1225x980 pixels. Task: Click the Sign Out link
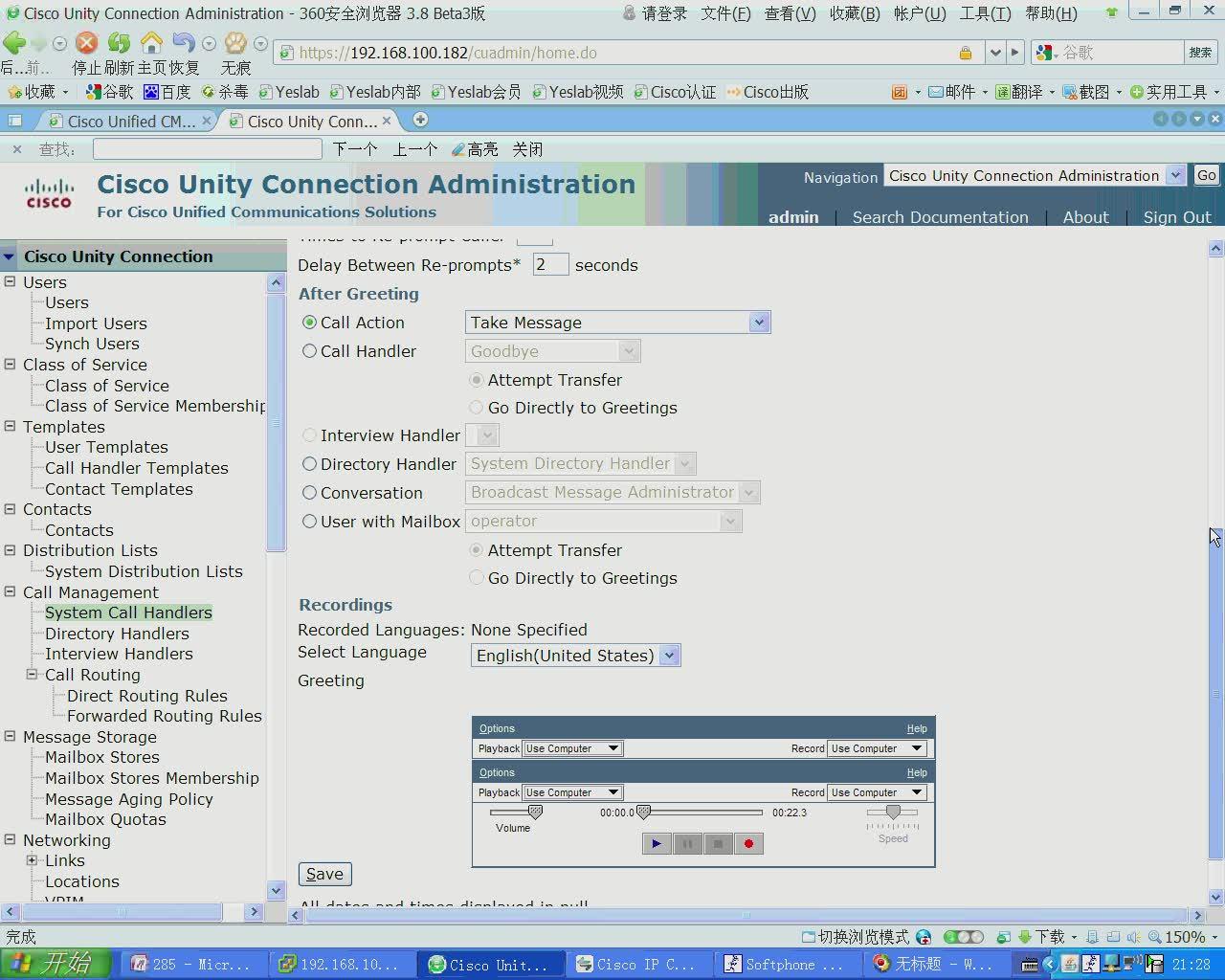1177,217
